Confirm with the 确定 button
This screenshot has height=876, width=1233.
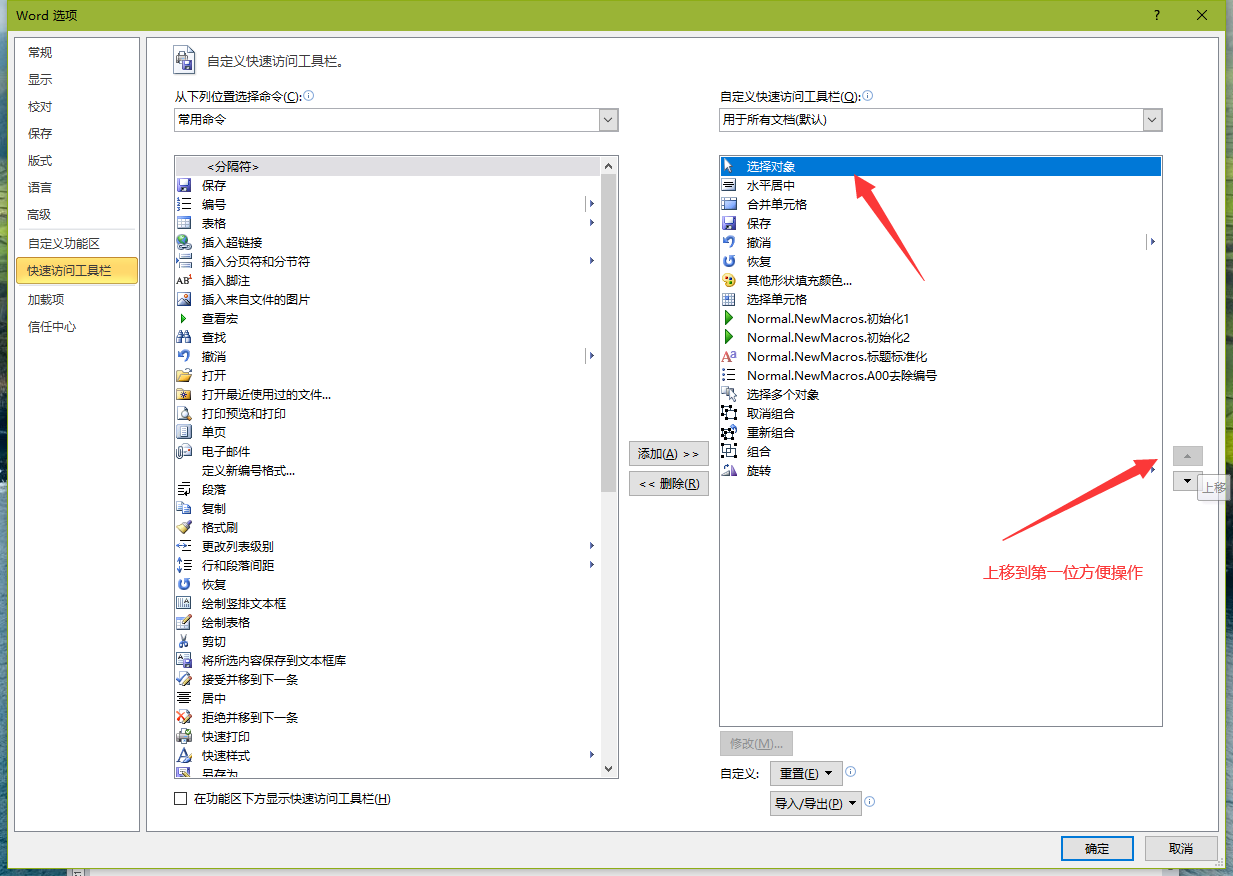coord(1097,848)
